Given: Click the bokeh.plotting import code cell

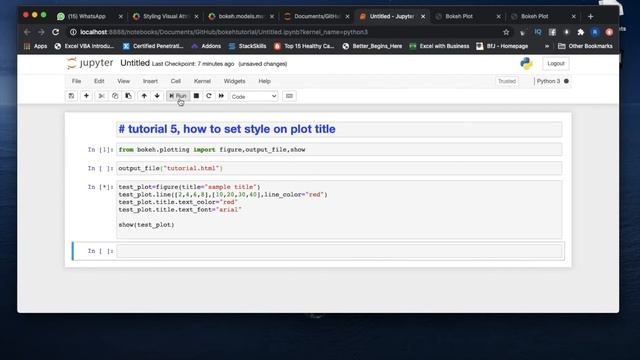Looking at the screenshot, I should tap(339, 150).
